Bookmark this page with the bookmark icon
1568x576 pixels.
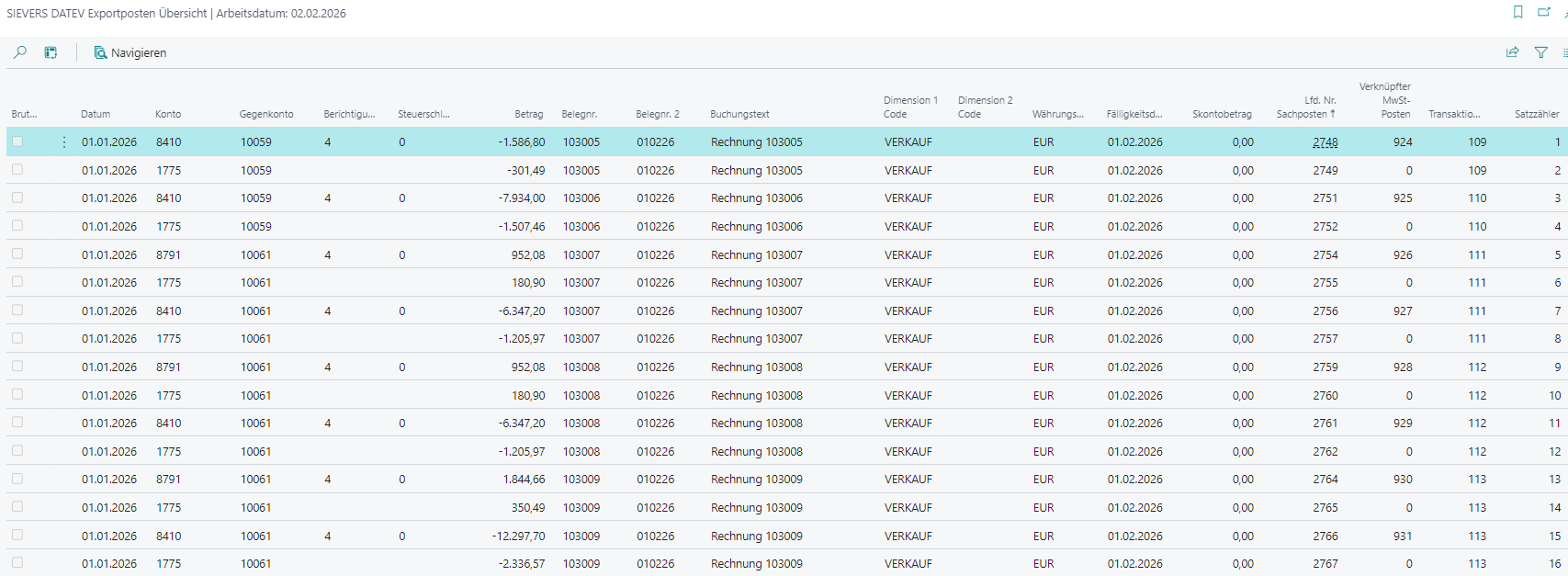click(x=1517, y=12)
